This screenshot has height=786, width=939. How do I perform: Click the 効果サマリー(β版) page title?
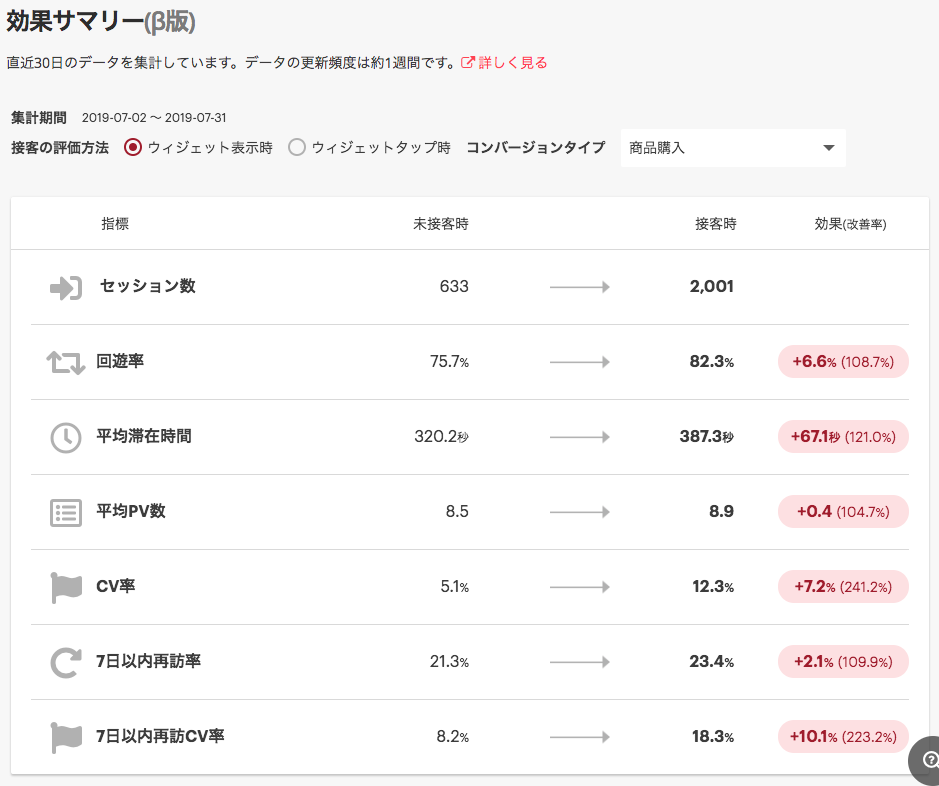pos(101,22)
